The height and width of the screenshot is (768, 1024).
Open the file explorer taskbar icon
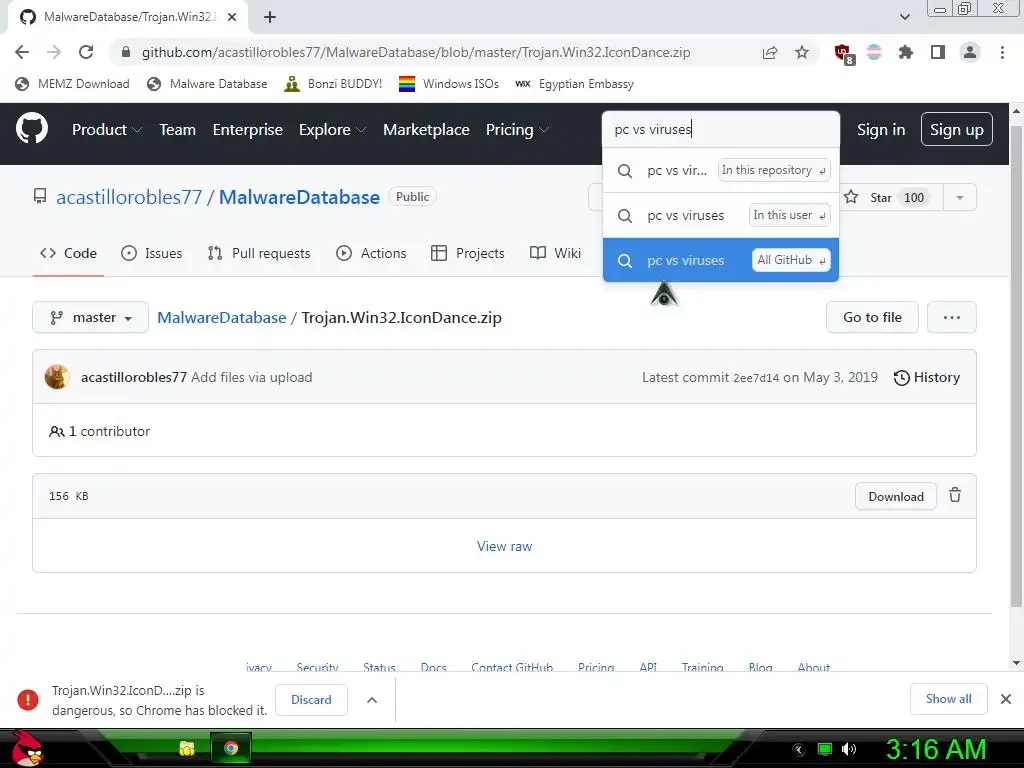(x=187, y=748)
